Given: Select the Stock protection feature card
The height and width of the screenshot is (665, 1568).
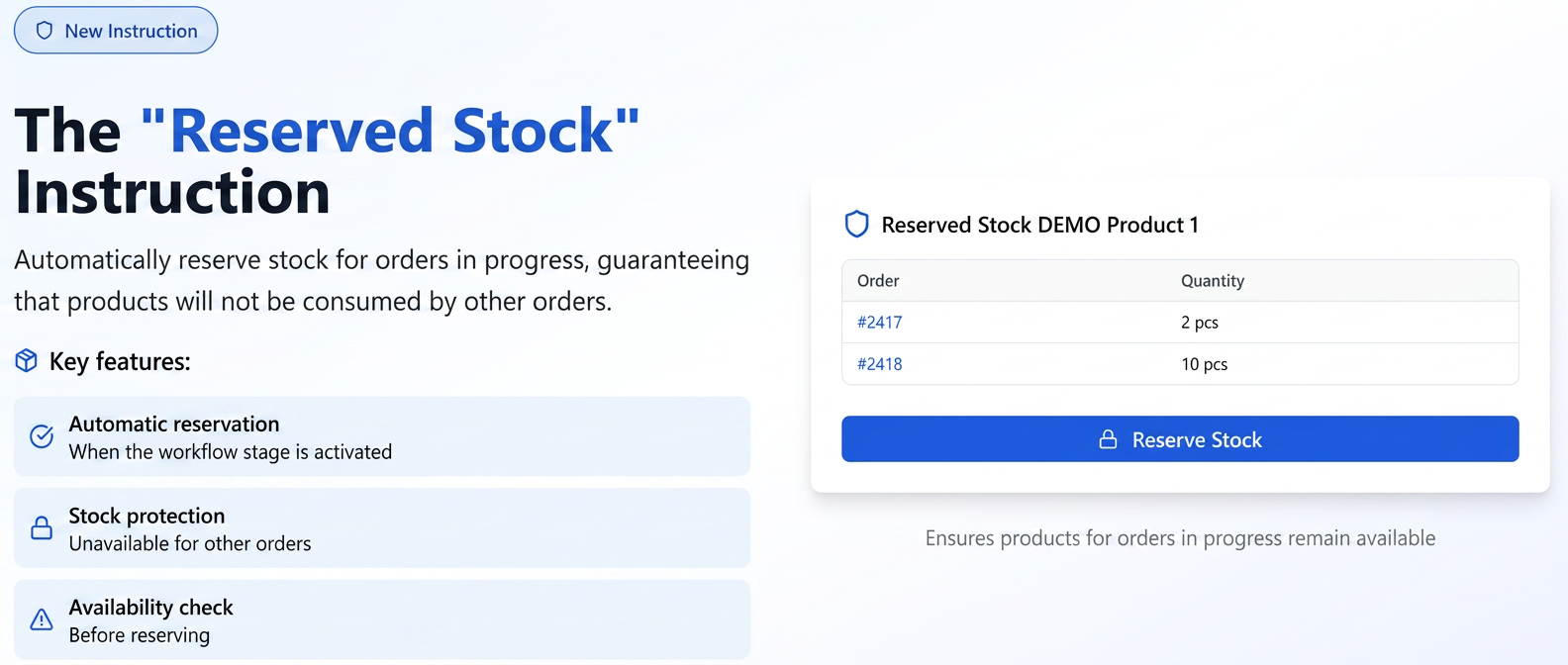Looking at the screenshot, I should click(382, 527).
